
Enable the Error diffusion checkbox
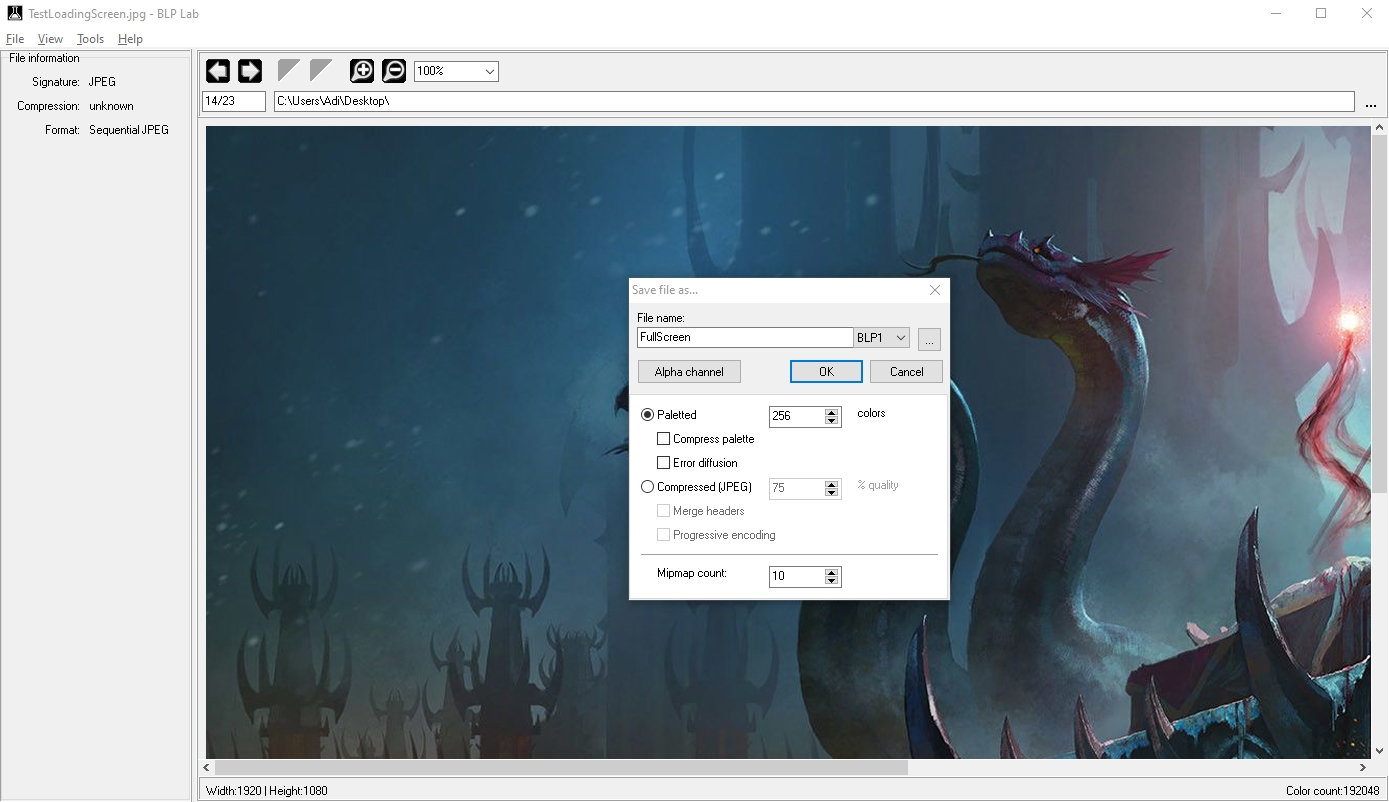tap(663, 463)
